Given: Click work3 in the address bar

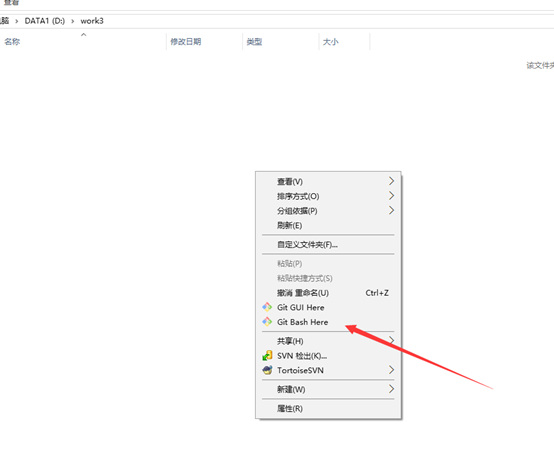Looking at the screenshot, I should tap(92, 21).
